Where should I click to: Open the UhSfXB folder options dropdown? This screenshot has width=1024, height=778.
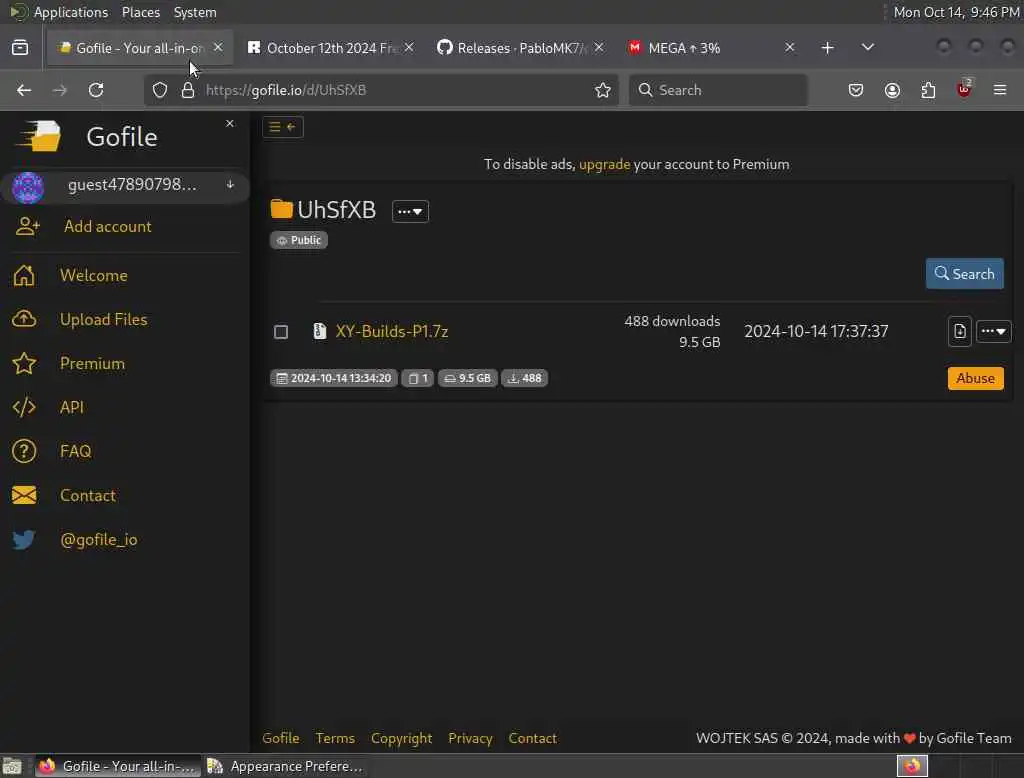[x=410, y=211]
